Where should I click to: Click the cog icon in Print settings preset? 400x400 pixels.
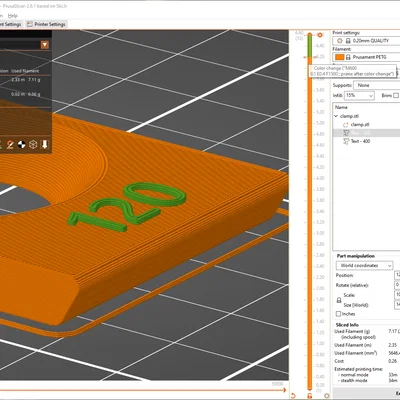tap(340, 41)
